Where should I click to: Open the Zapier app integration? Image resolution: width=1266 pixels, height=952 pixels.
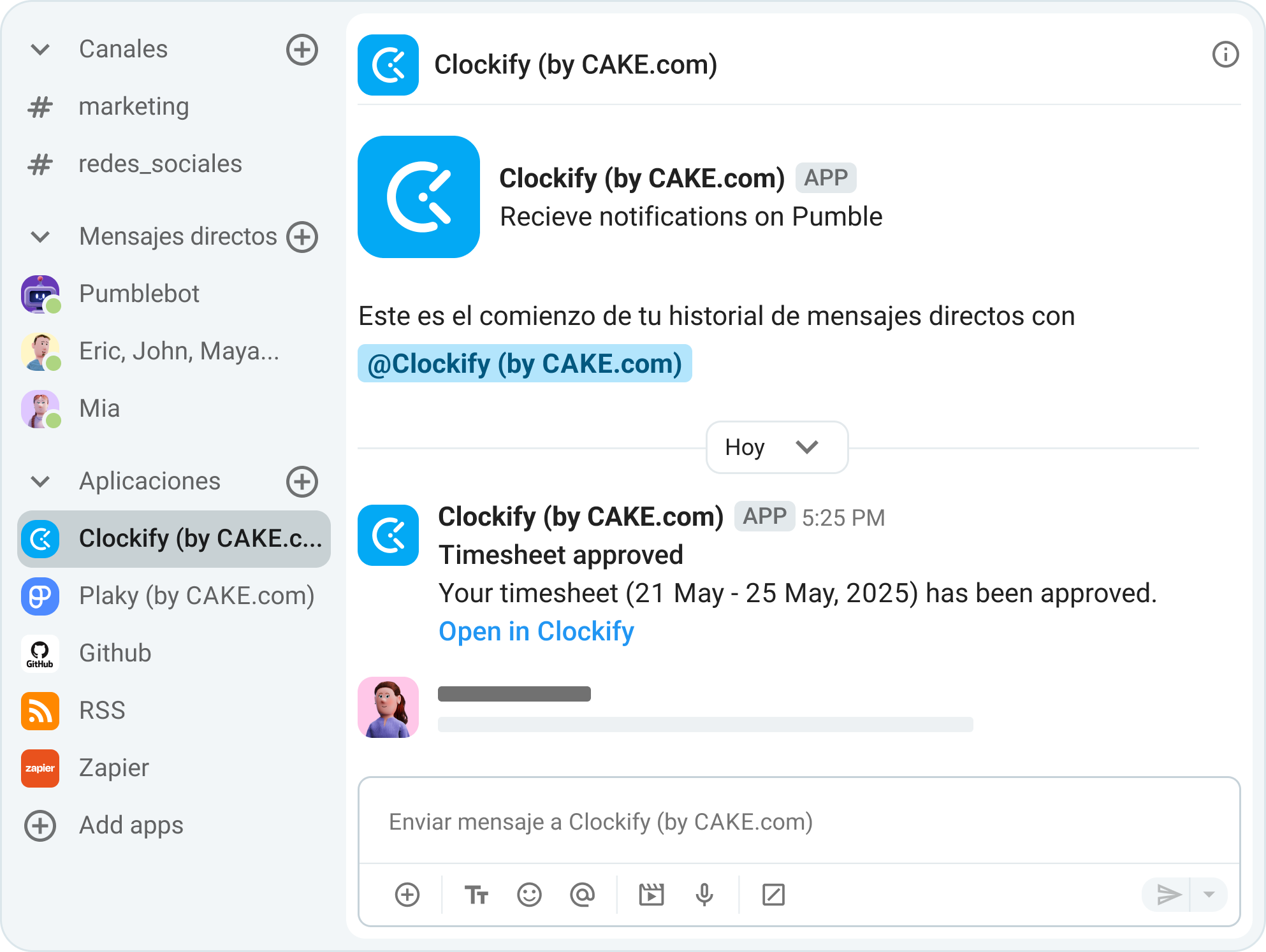point(113,768)
